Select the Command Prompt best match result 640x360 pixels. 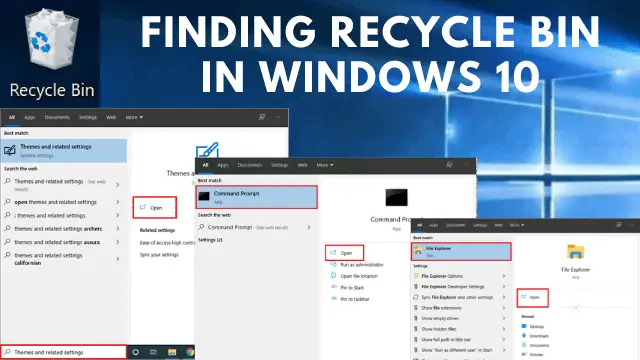(256, 197)
